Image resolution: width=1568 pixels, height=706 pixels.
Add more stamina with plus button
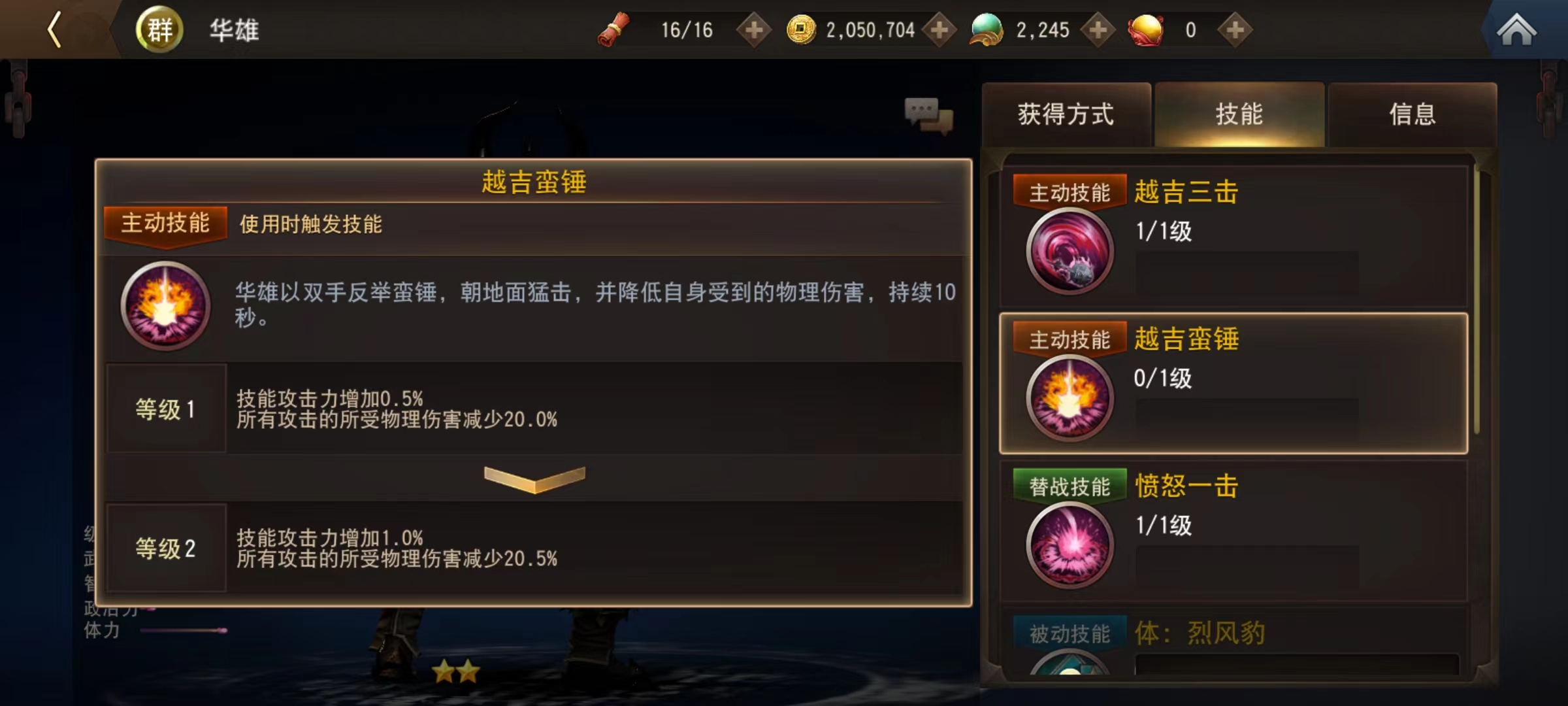pyautogui.click(x=754, y=30)
